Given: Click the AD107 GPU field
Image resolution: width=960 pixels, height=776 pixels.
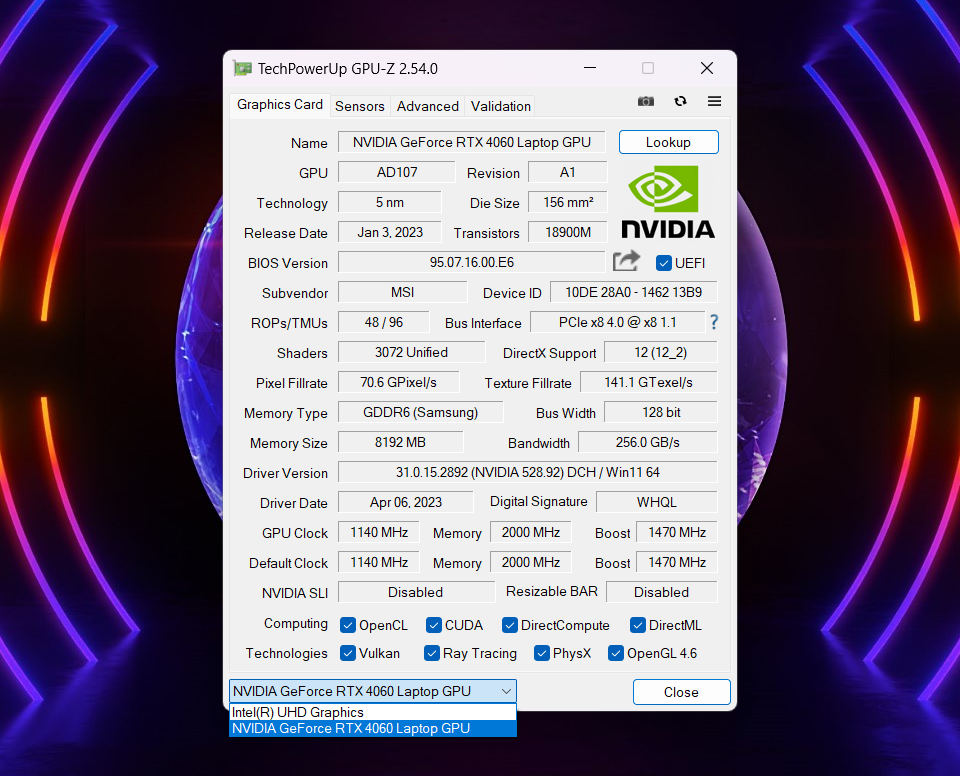Looking at the screenshot, I should (x=397, y=172).
